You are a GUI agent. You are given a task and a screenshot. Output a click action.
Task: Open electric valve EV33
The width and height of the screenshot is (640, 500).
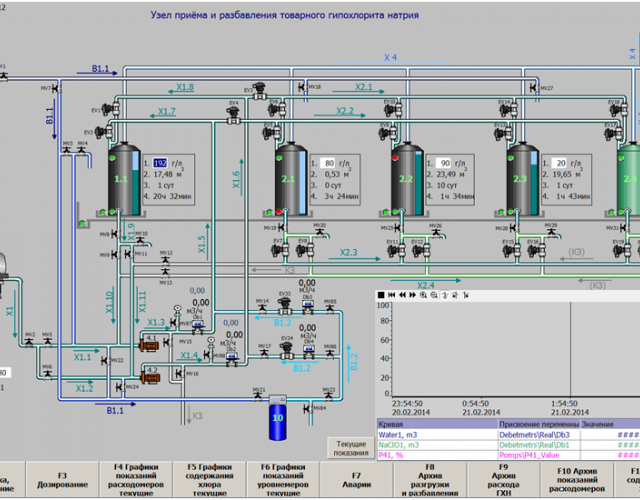click(x=286, y=302)
